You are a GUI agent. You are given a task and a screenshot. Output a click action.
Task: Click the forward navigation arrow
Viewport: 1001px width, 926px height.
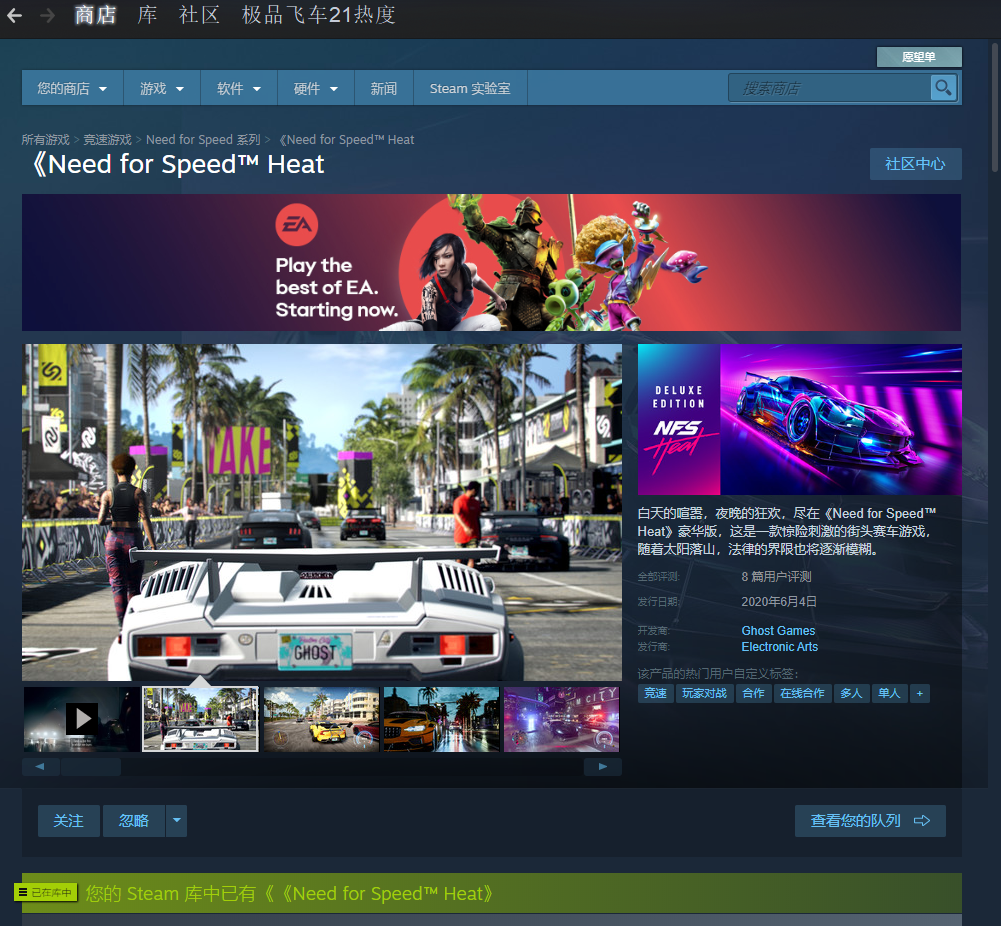tap(47, 16)
